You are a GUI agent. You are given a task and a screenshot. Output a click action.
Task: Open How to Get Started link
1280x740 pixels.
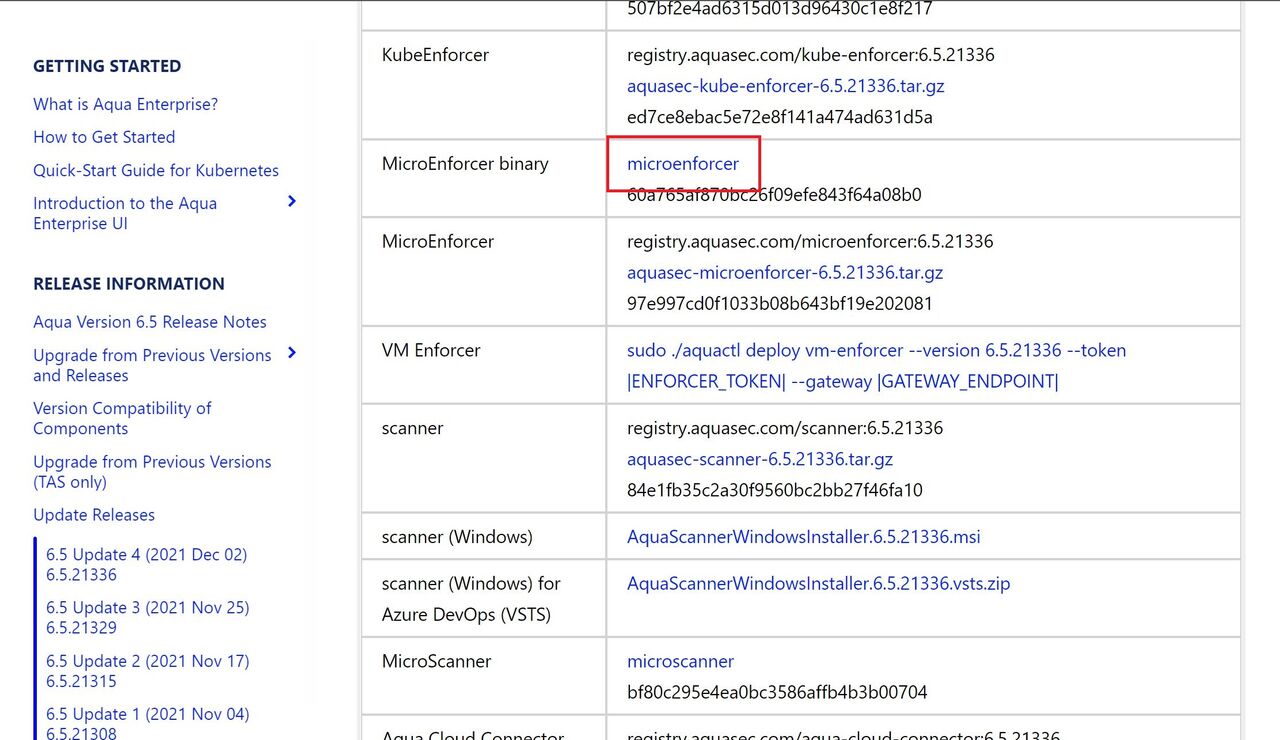(x=104, y=137)
